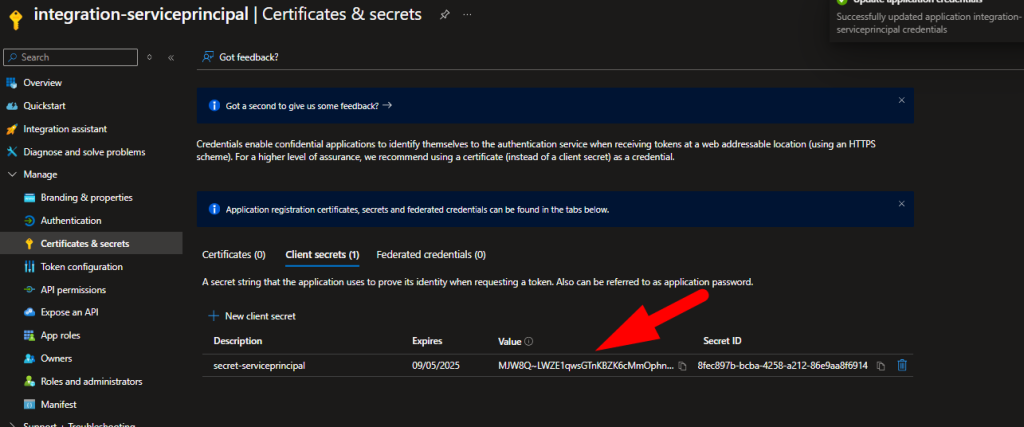Pin the Certificates & secrets page
1024x427 pixels.
coord(444,14)
